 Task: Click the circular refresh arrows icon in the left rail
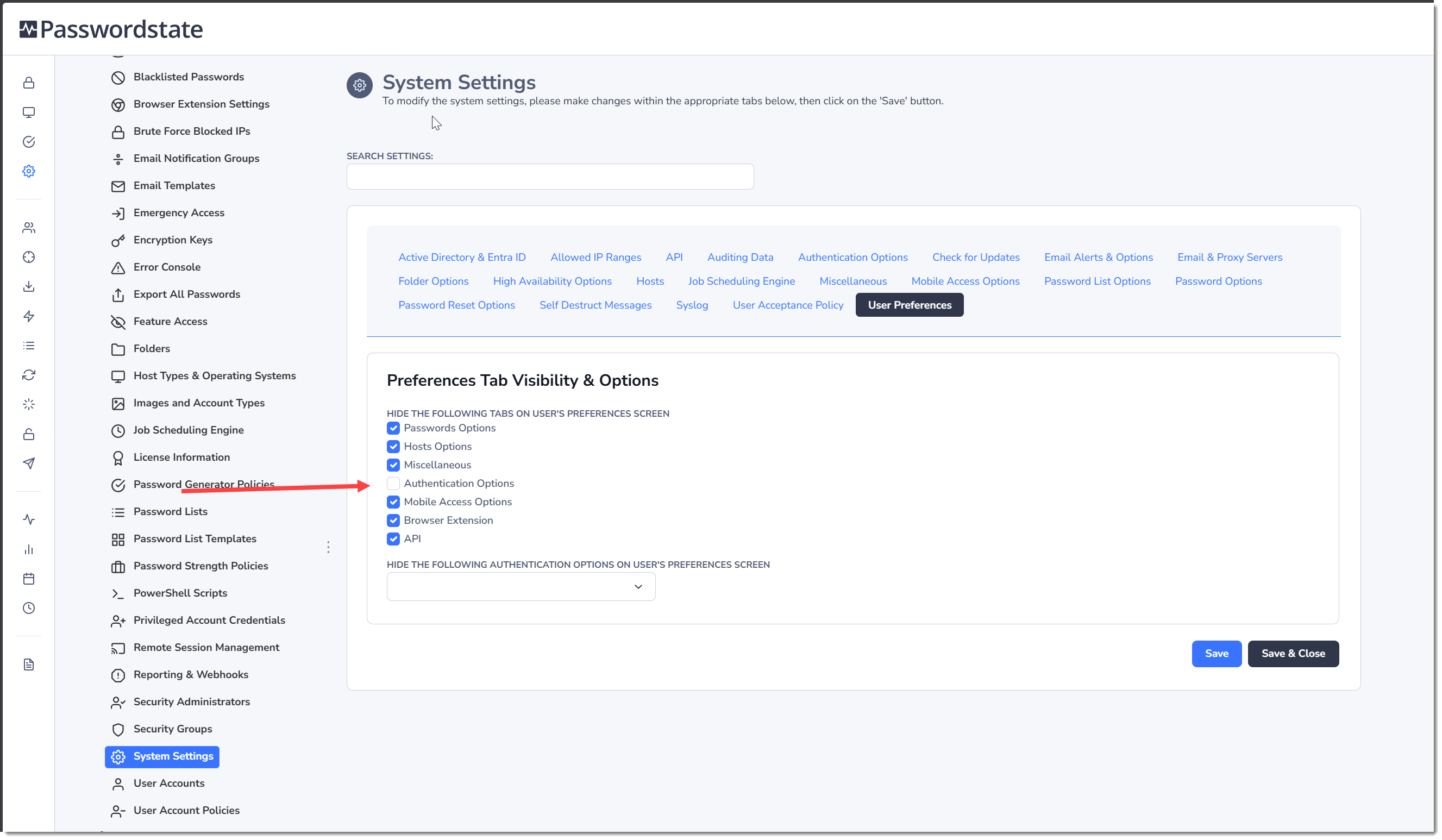click(x=29, y=375)
